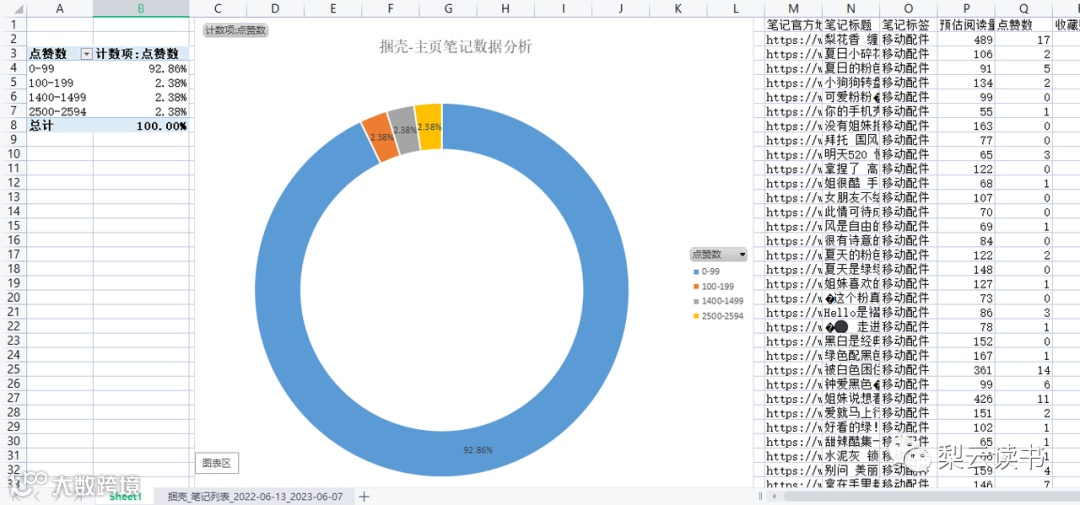Select the 100.00% total cell
The width and height of the screenshot is (1080, 505).
point(141,126)
